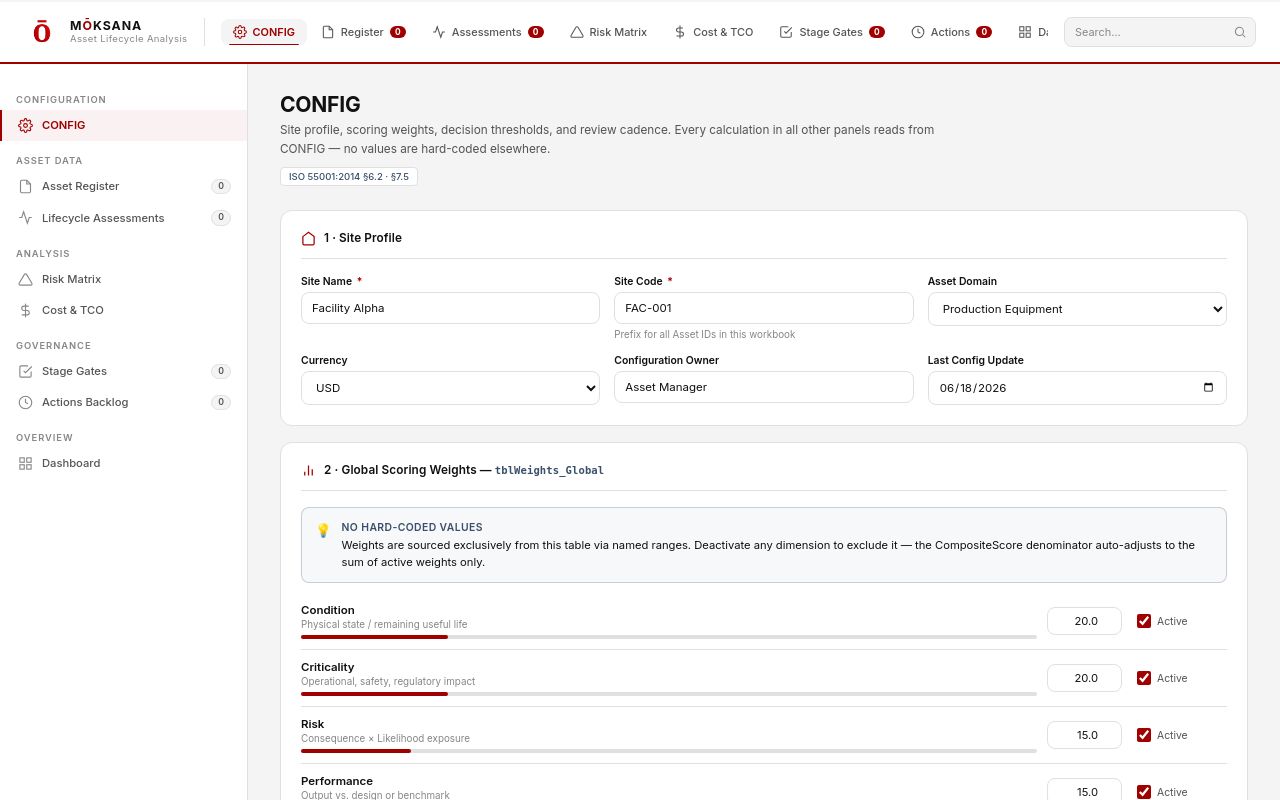Click the Cost & TCO tab dollar icon
1280x800 pixels.
[x=680, y=32]
